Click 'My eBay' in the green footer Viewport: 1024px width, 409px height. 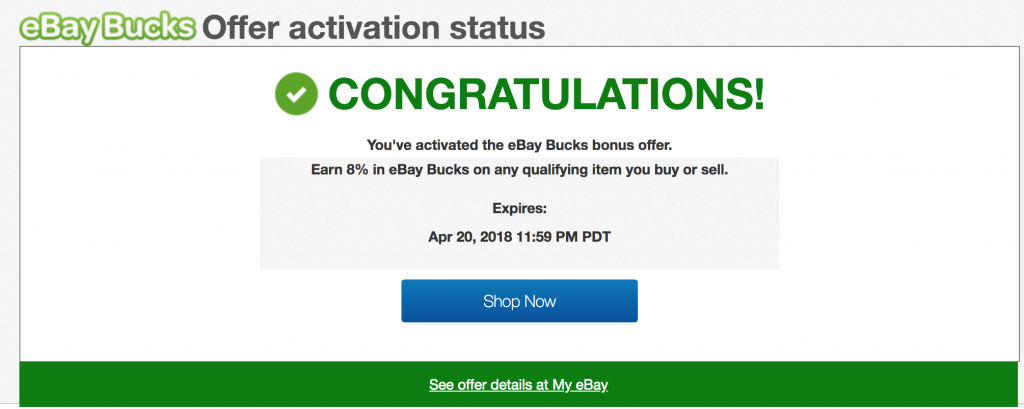pos(583,385)
